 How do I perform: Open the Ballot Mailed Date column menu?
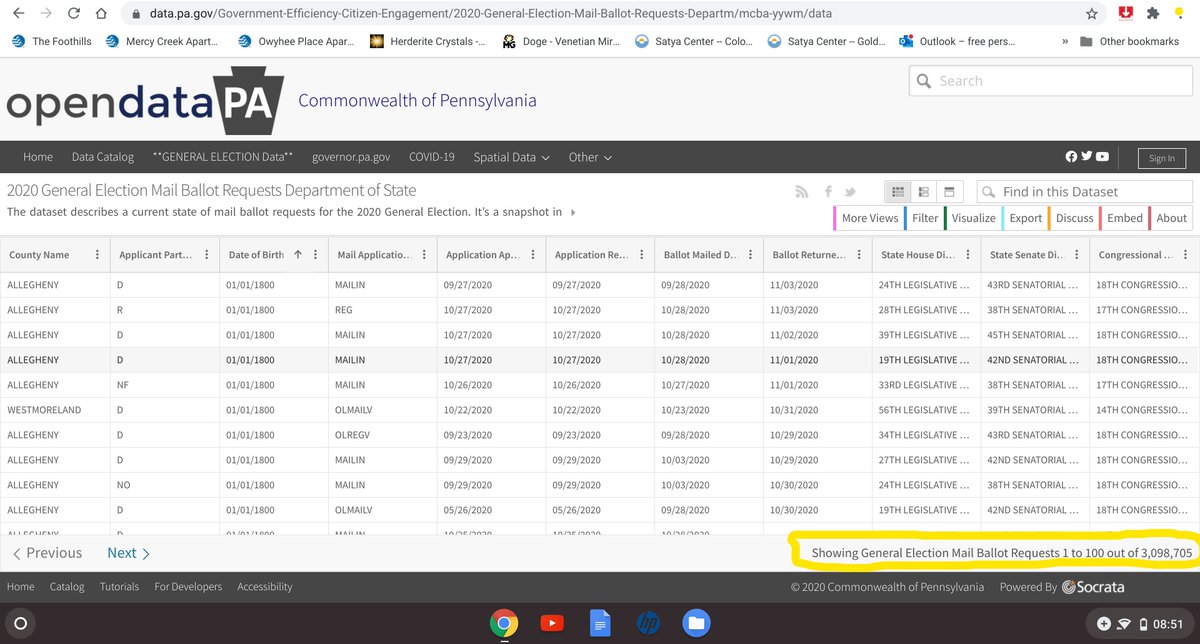[x=750, y=255]
